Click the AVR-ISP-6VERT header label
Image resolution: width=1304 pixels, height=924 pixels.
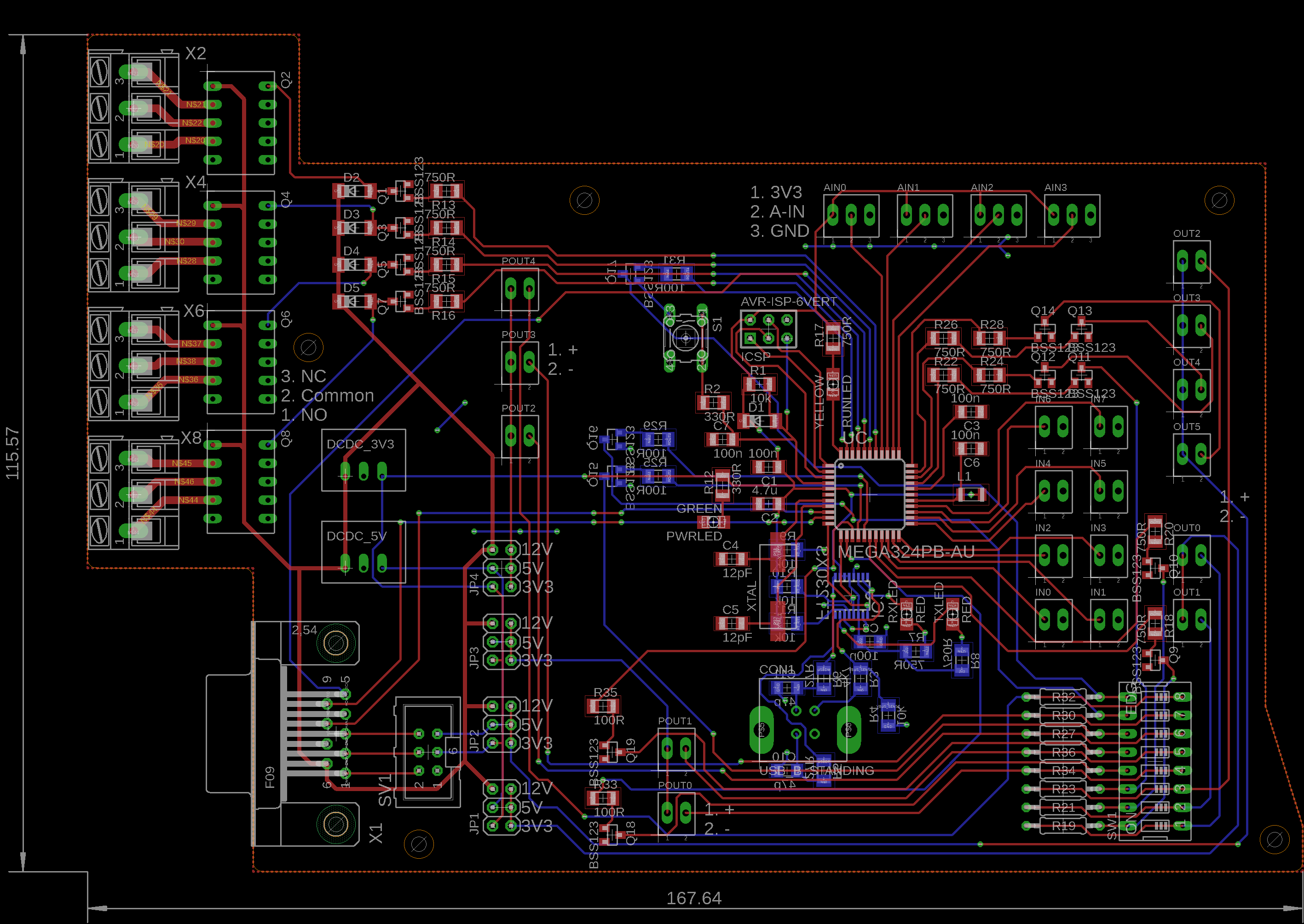click(x=788, y=302)
